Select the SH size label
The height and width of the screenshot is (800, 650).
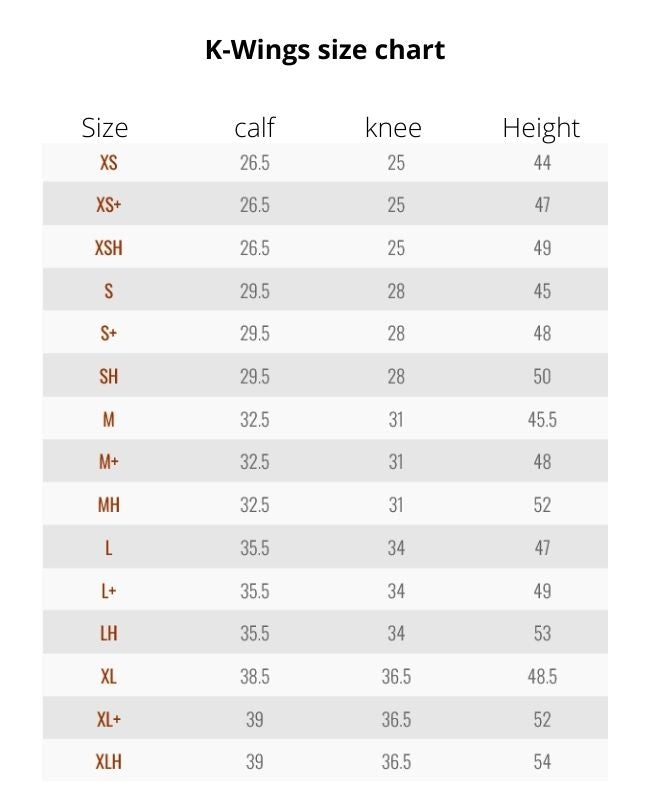click(x=108, y=377)
